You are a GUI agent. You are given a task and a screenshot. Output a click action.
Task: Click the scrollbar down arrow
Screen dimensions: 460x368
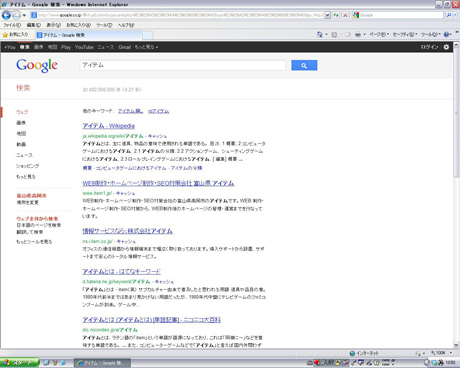coord(456,345)
